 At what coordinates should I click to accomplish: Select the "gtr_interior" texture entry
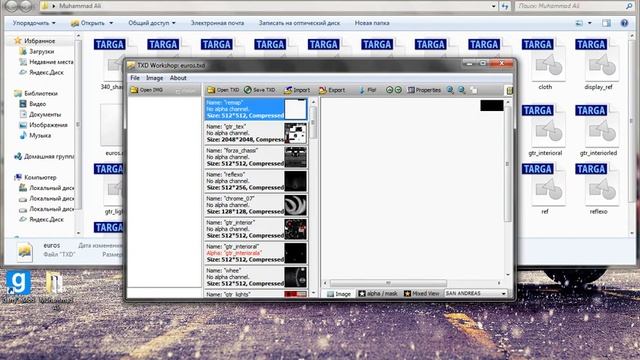point(256,229)
